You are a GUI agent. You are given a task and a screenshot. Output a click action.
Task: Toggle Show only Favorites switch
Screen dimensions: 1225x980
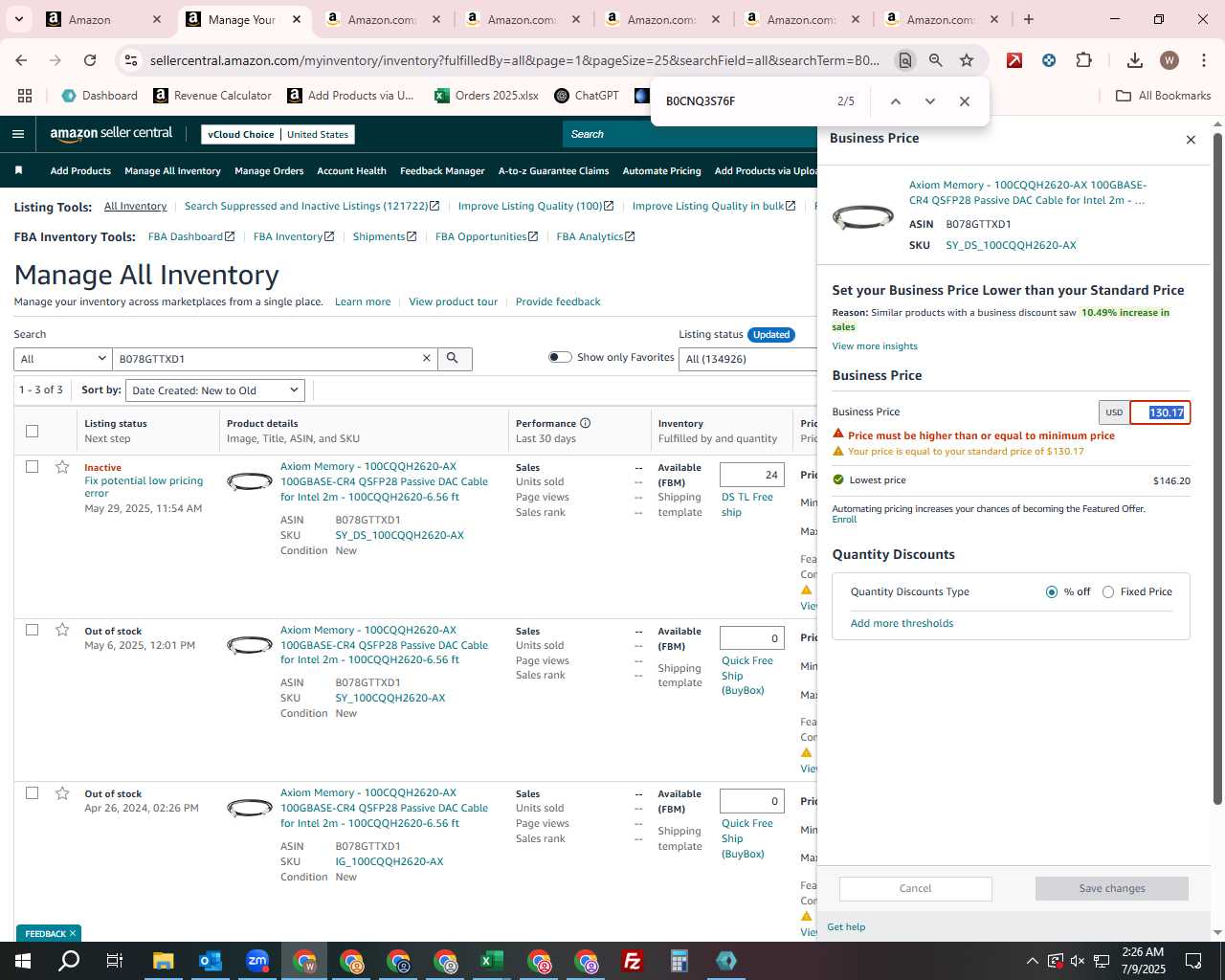[560, 357]
